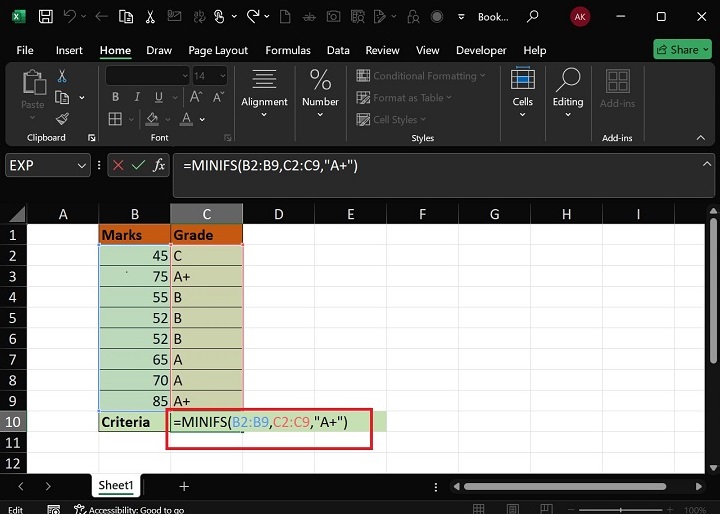Expand the Number group dropdown
The height and width of the screenshot is (514, 720).
[320, 115]
